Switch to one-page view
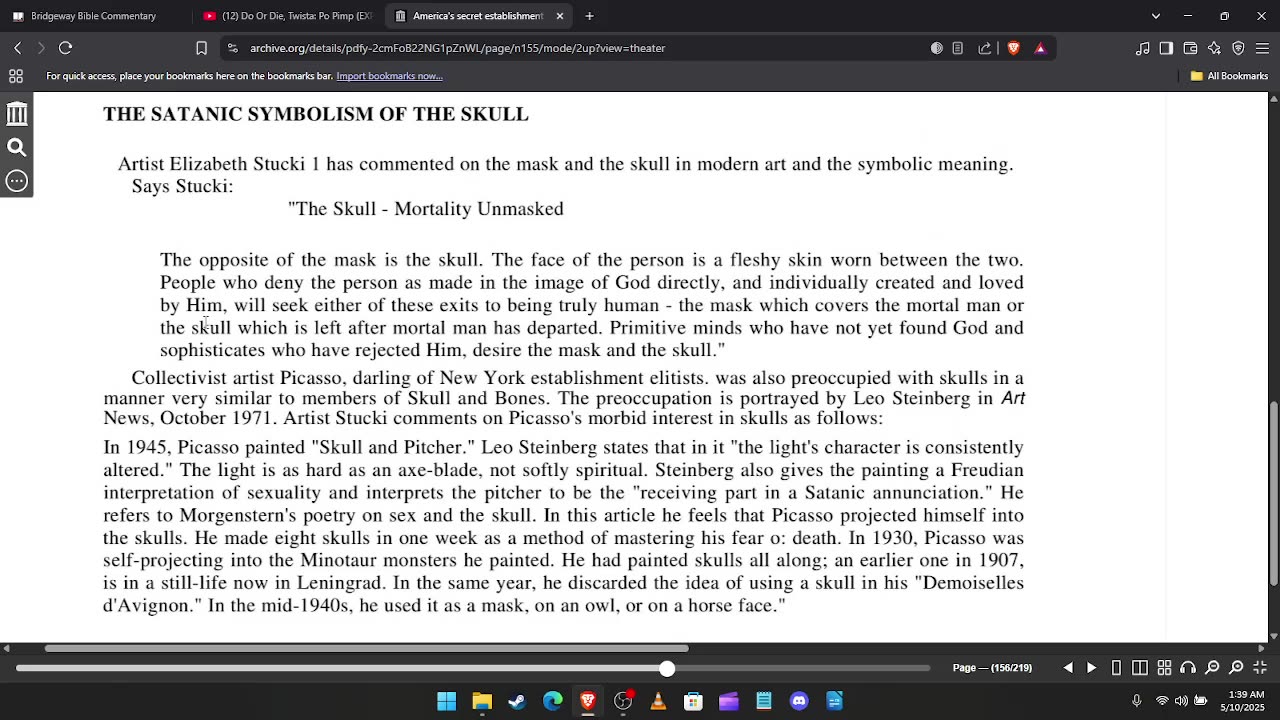 [1116, 668]
